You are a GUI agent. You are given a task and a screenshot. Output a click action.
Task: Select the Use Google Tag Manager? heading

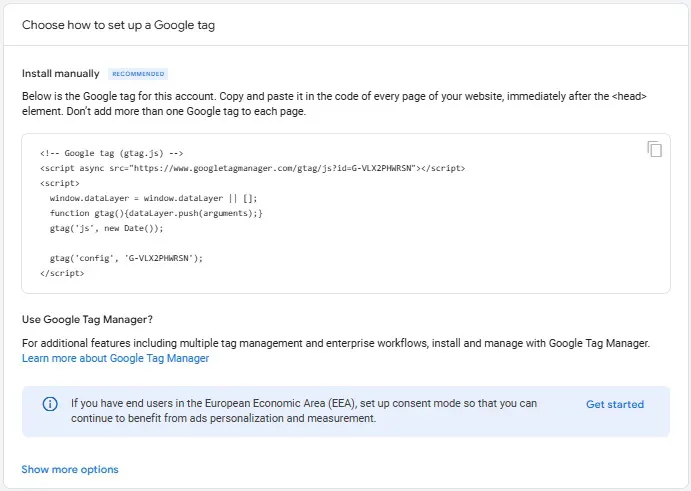click(87, 320)
